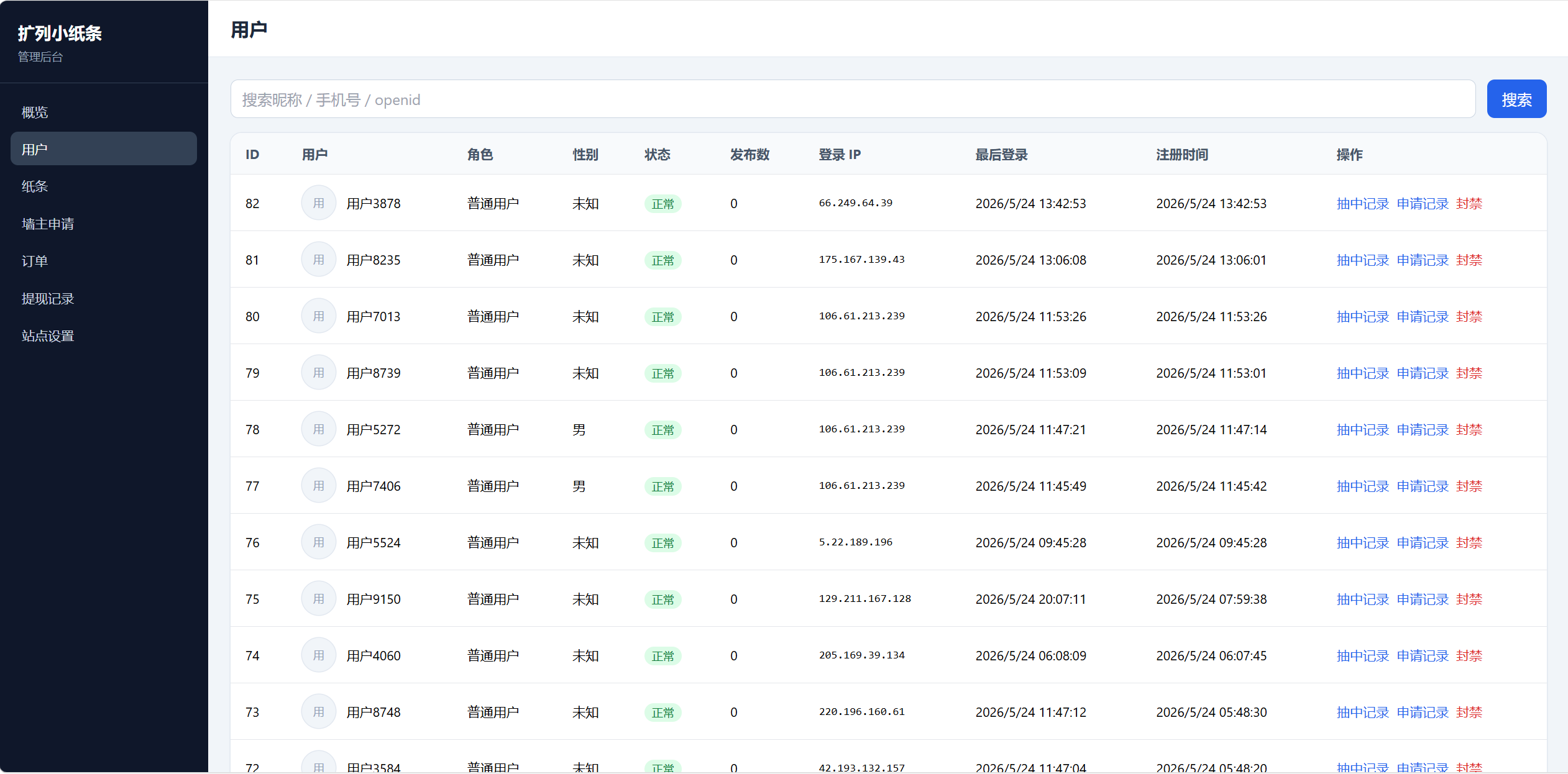
Task: Open 申请记录 for user ID 82
Action: coord(1423,204)
